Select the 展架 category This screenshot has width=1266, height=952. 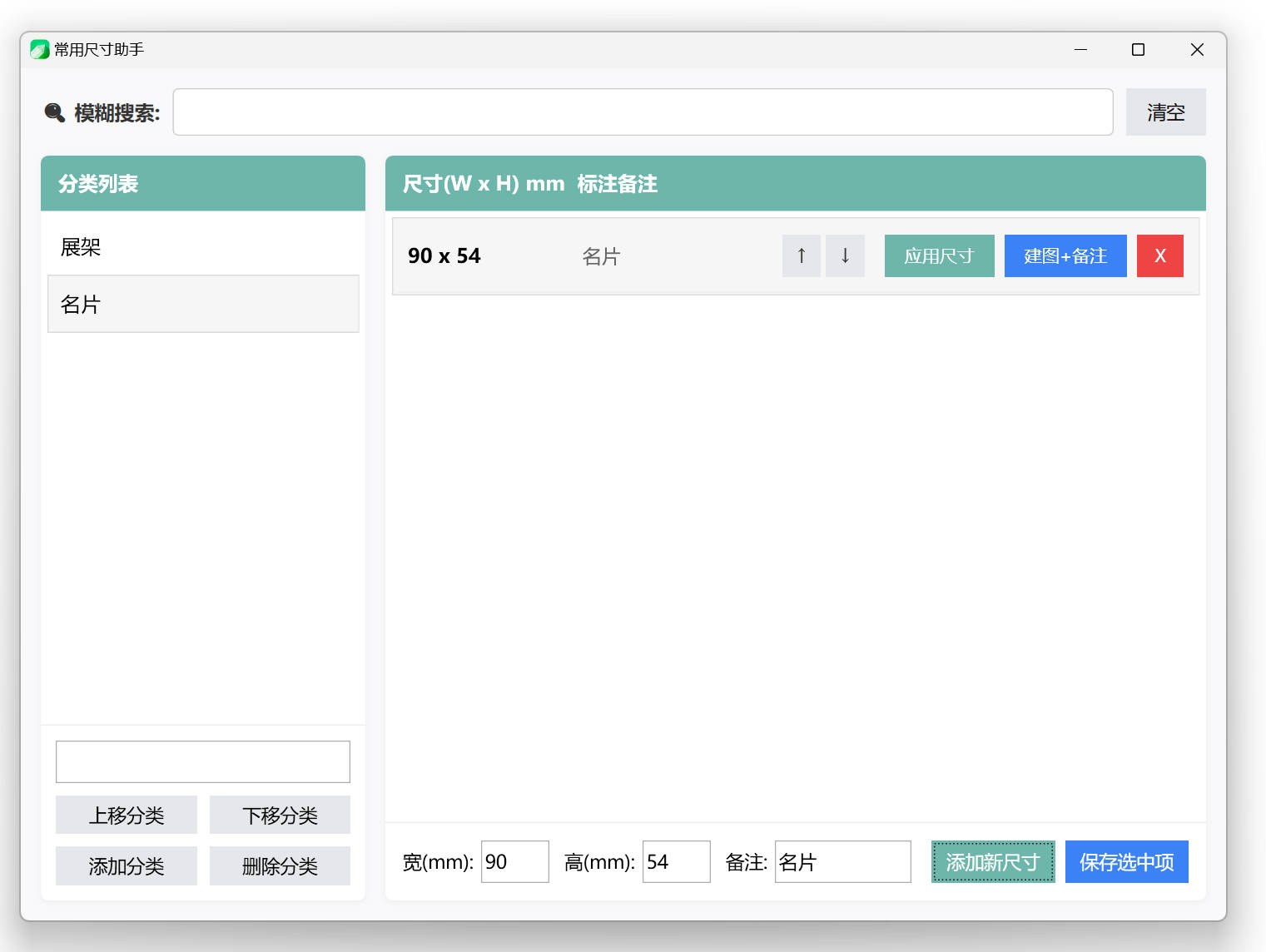point(203,247)
